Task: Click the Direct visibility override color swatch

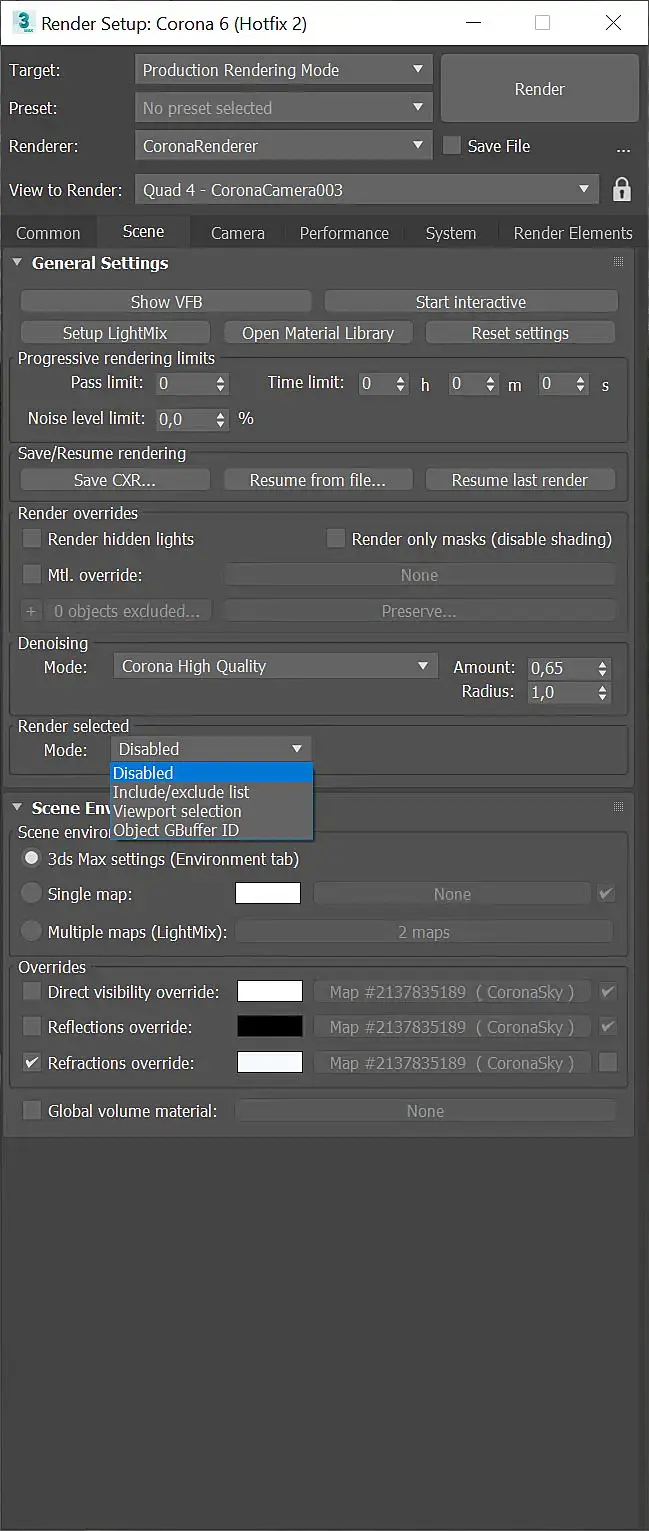Action: tap(270, 991)
